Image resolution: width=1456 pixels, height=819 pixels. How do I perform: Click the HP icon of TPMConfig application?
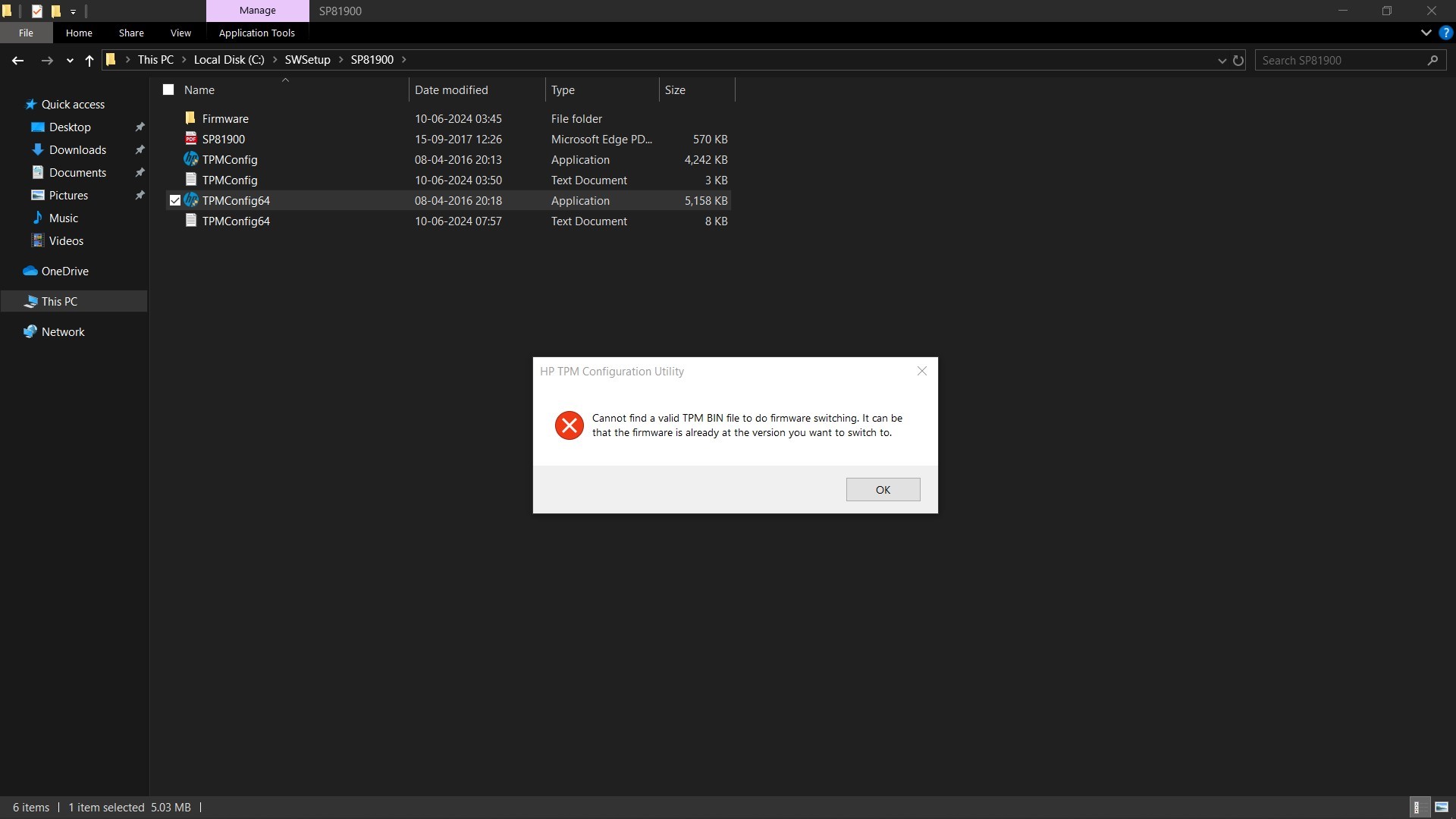[190, 159]
